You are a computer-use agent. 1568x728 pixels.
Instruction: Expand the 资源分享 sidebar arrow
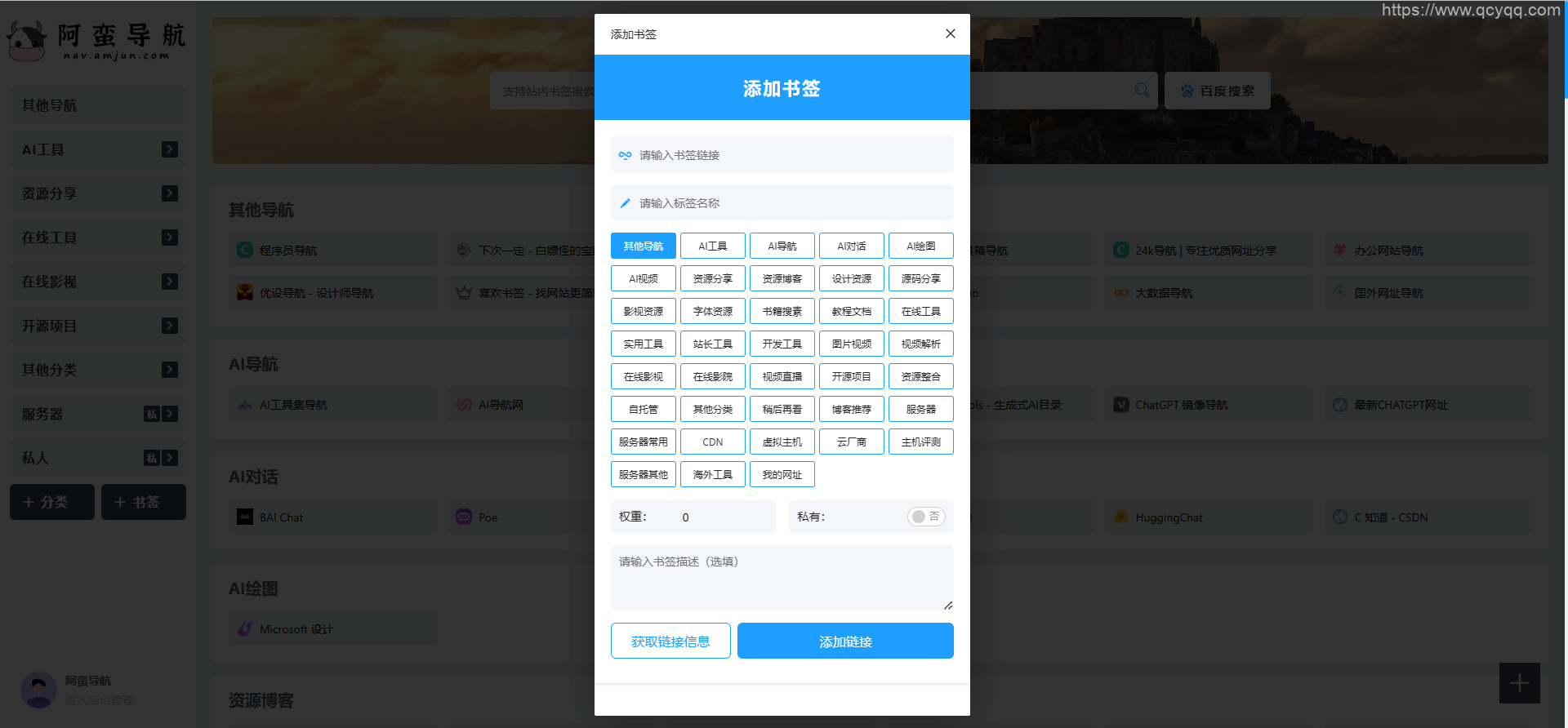(x=170, y=193)
